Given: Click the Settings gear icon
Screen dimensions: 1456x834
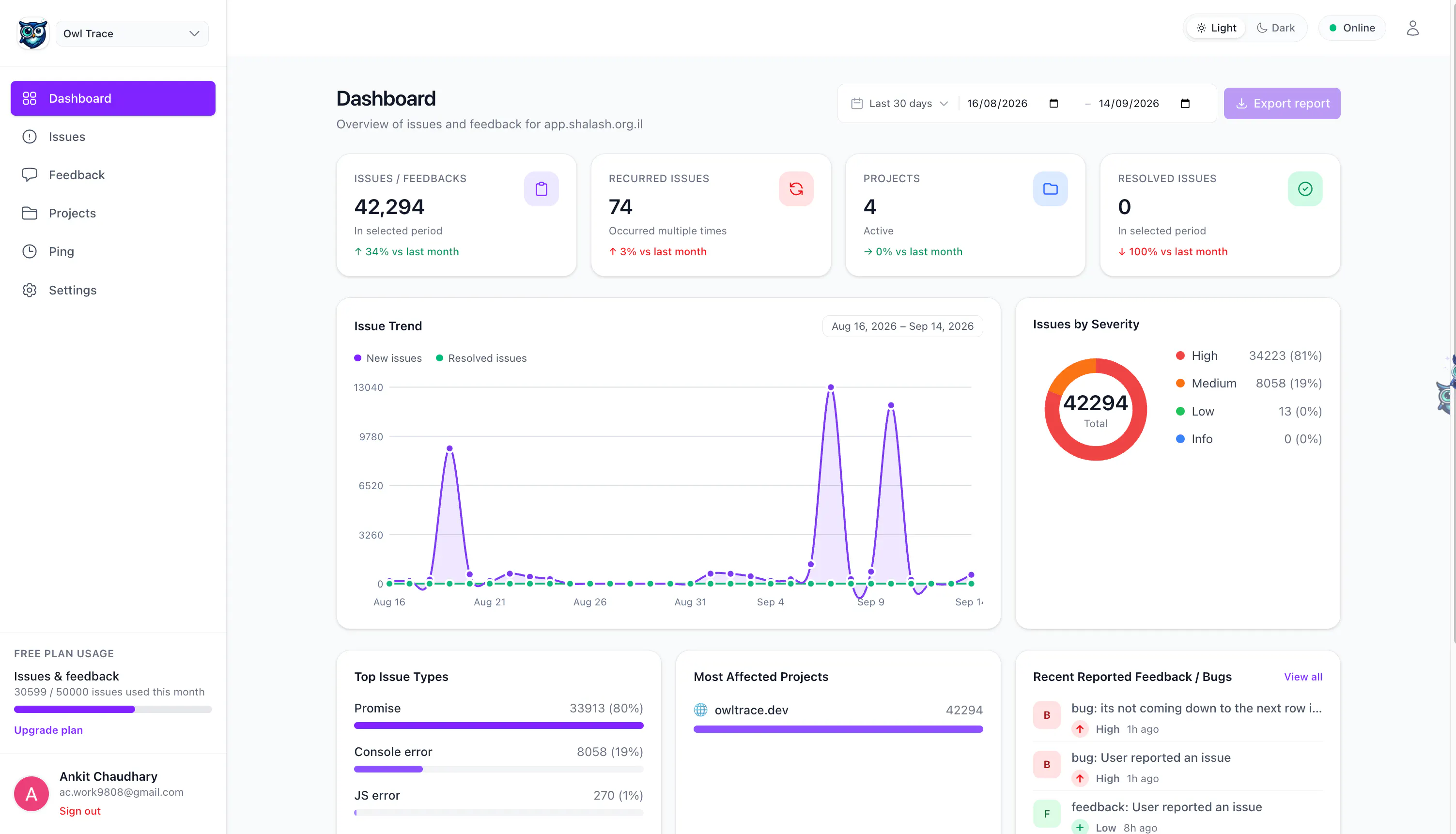Looking at the screenshot, I should click(29, 290).
